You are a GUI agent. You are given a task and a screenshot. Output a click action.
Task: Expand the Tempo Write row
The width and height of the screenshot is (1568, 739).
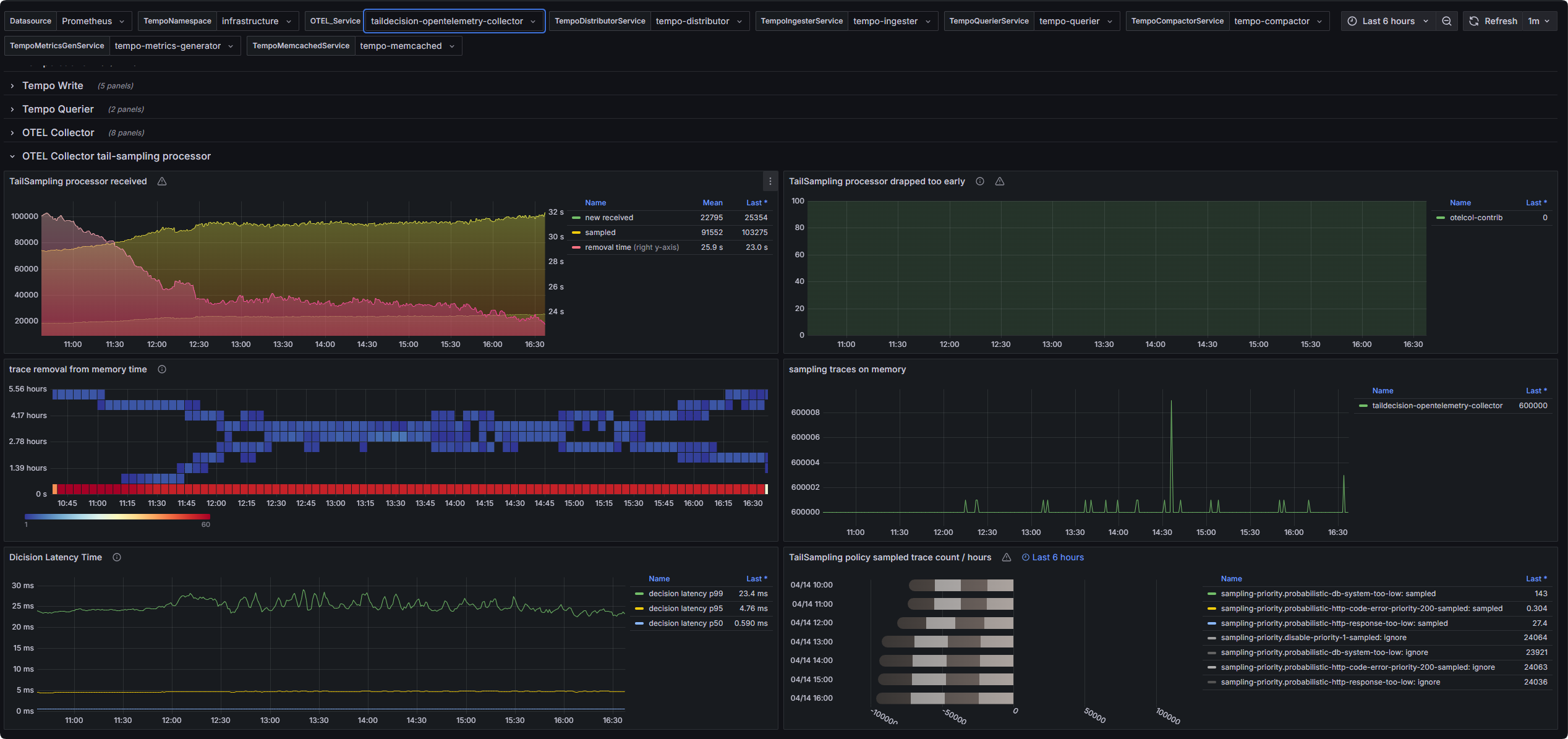point(53,86)
